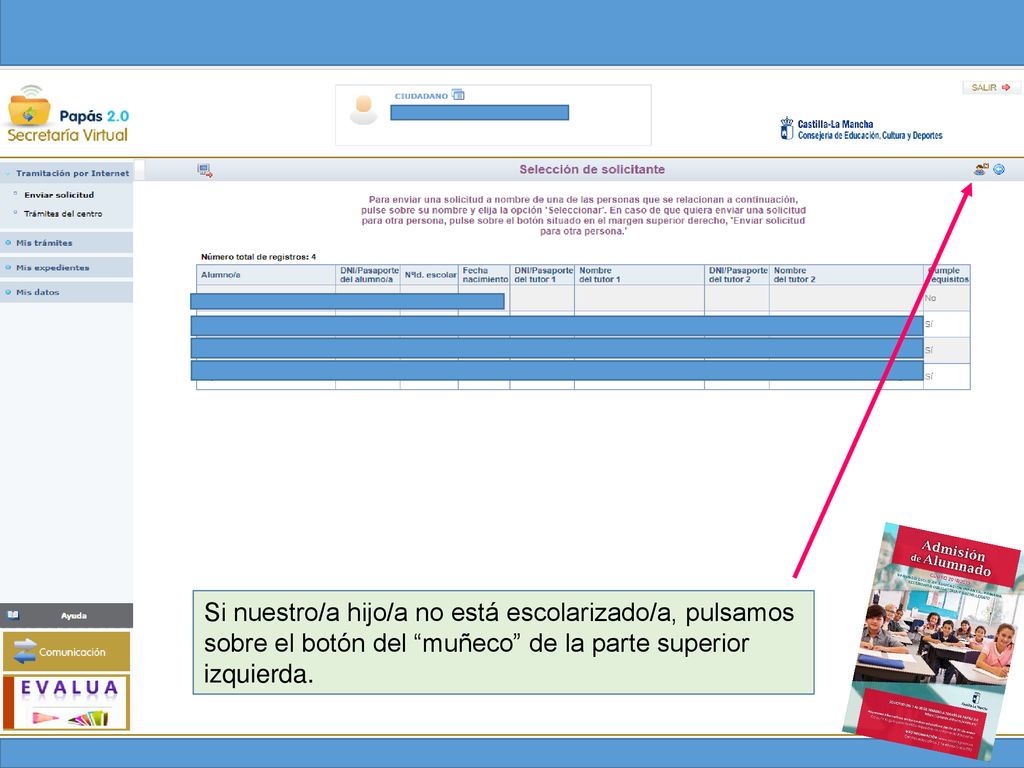Screen dimensions: 1024x768
Task: Open Trámites del centro menu entry
Action: click(x=63, y=214)
